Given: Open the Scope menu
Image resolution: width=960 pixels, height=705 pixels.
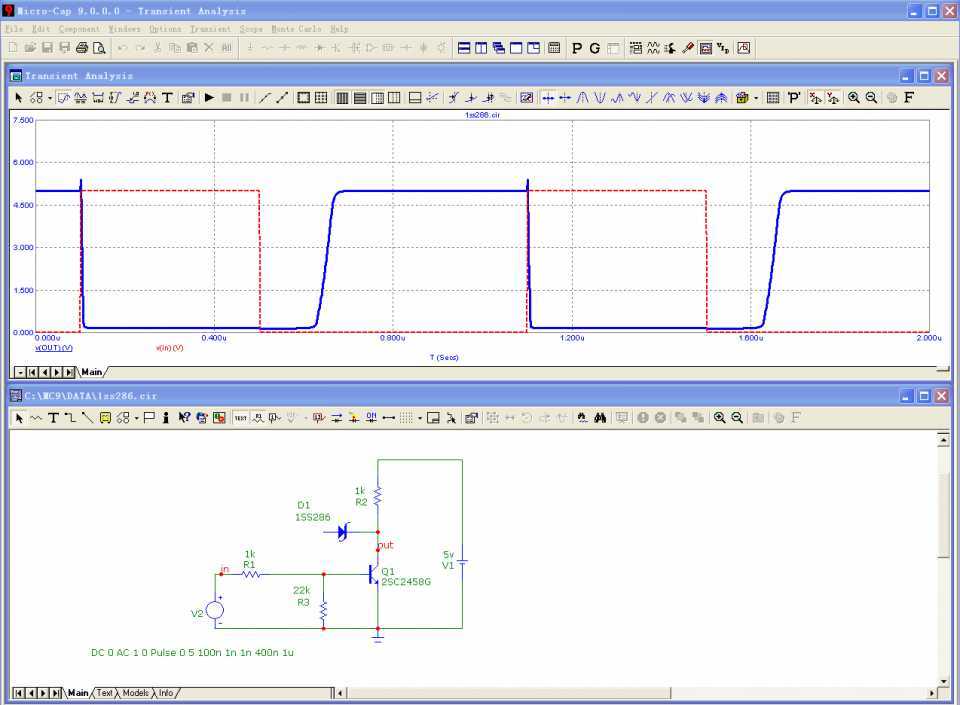Looking at the screenshot, I should [251, 29].
